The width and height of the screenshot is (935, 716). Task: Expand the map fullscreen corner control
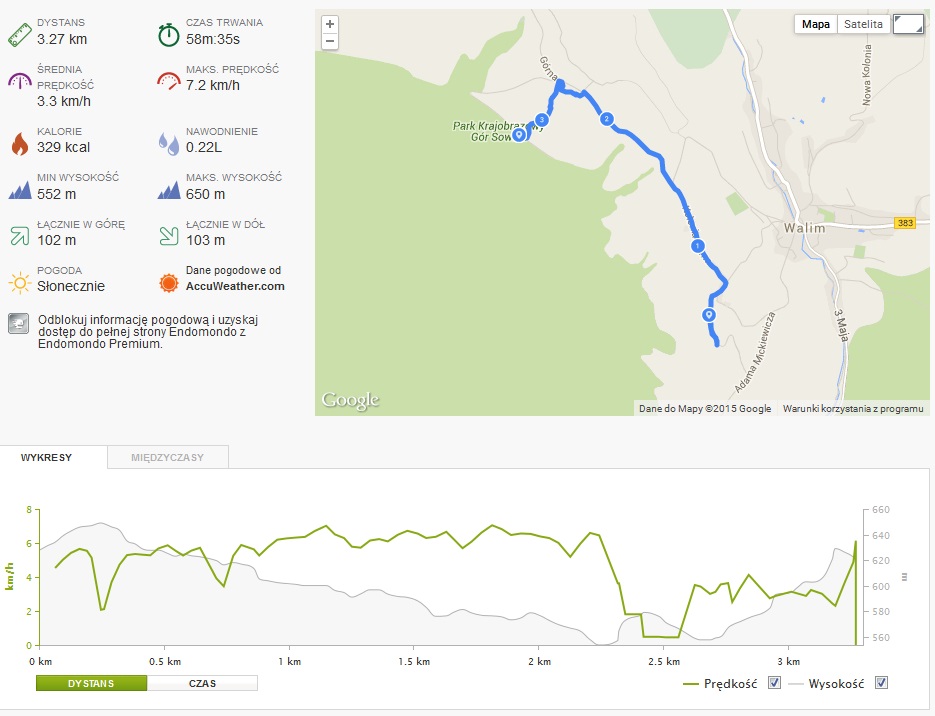(x=908, y=24)
